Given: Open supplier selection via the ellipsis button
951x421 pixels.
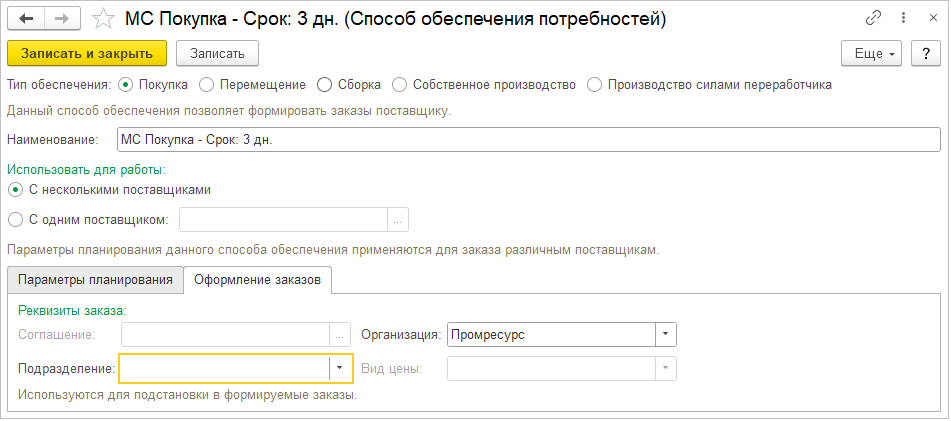Looking at the screenshot, I should (x=398, y=219).
